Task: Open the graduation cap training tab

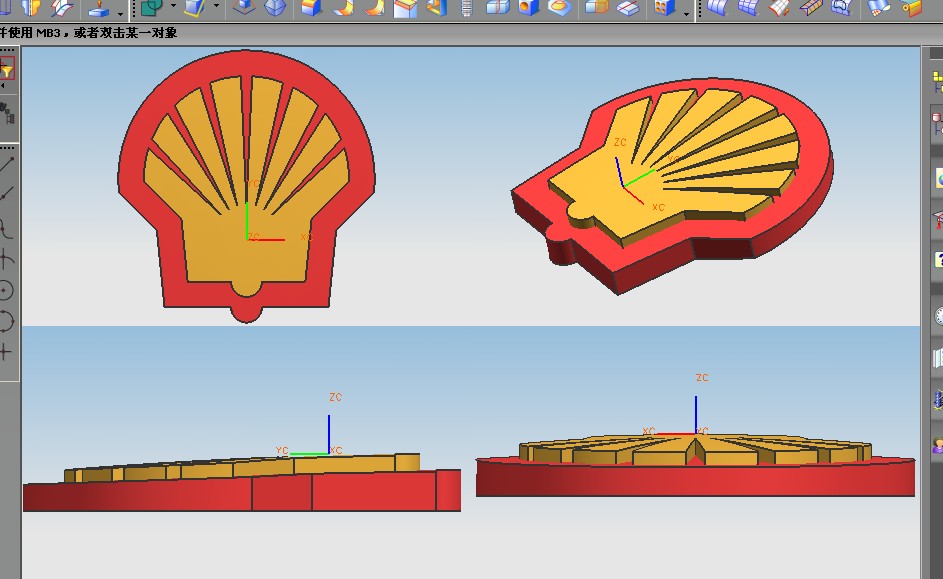Action: [938, 219]
